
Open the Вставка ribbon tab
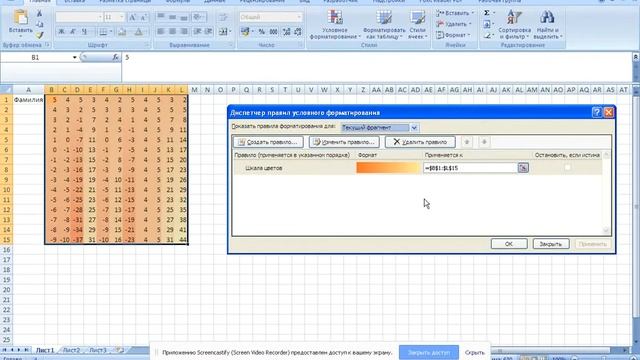[75, 2]
